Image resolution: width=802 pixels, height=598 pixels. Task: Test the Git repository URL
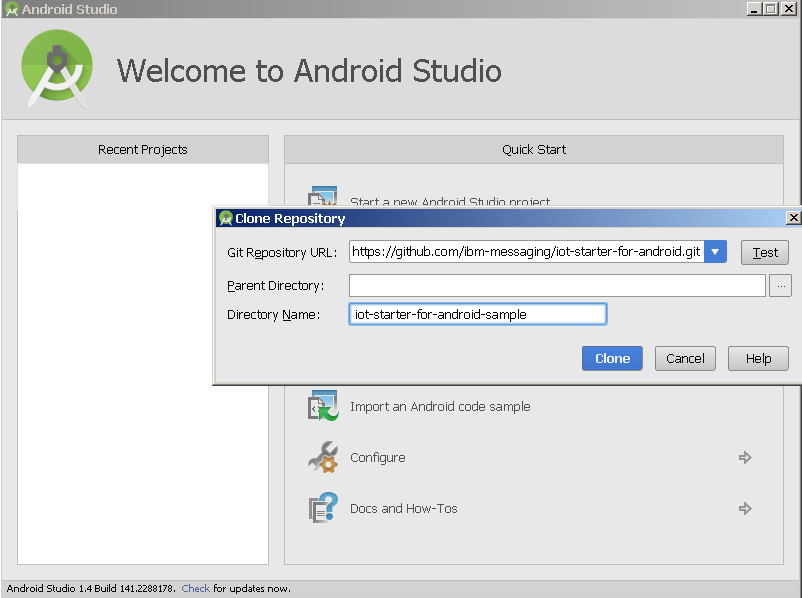tap(765, 252)
